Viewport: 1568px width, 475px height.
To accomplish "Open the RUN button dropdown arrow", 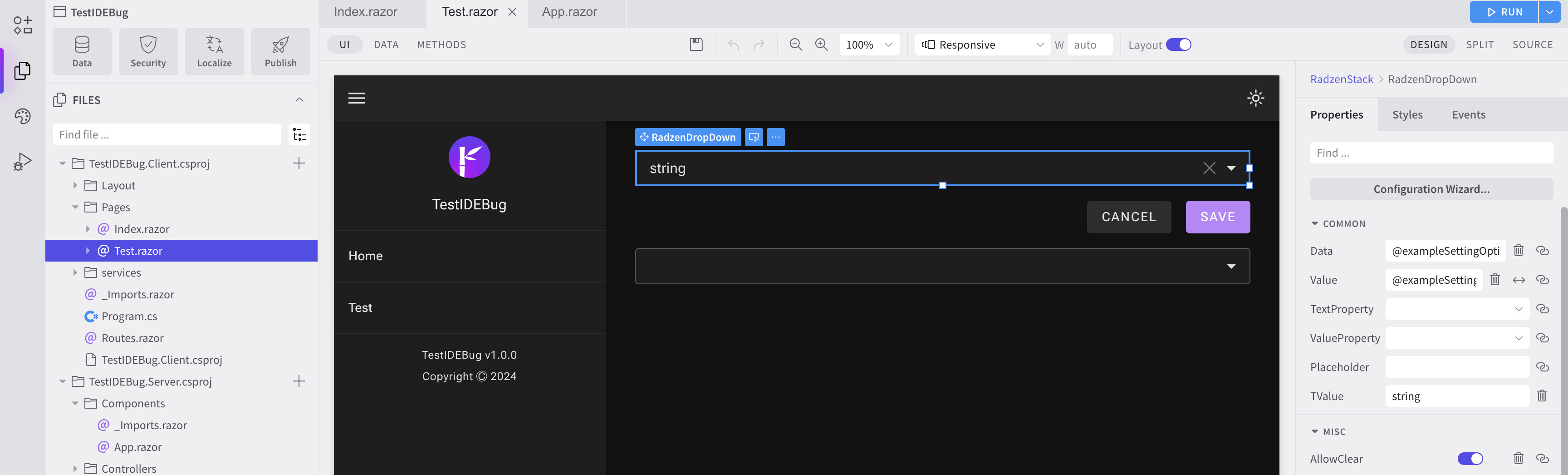I will point(1550,12).
